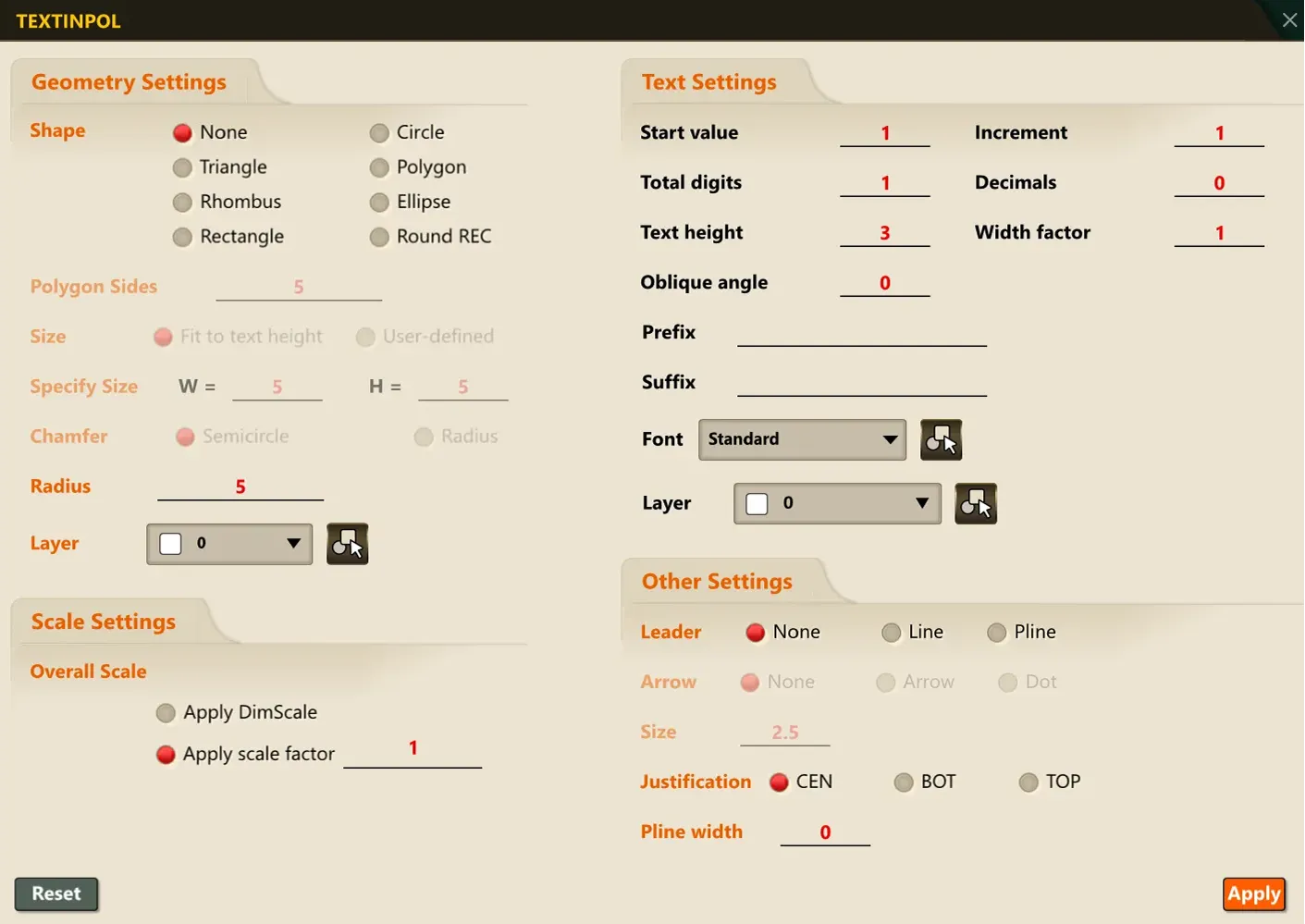Click the text layer white color swatch
The image size is (1305, 924).
757,503
